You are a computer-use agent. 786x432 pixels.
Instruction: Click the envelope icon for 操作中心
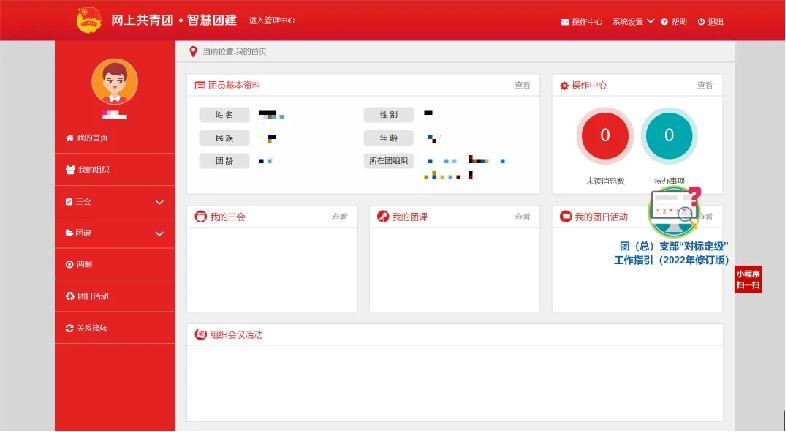coord(566,21)
